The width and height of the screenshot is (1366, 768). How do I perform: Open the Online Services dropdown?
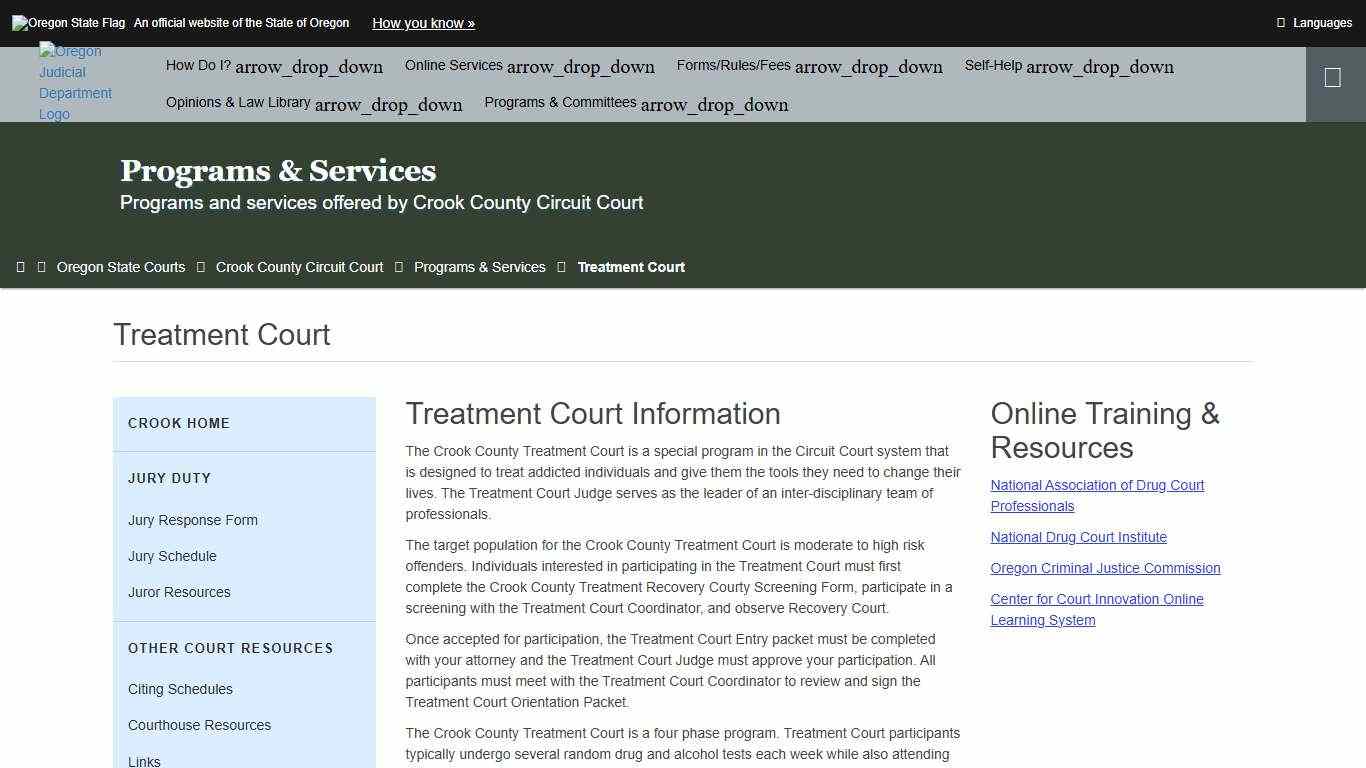coord(529,65)
